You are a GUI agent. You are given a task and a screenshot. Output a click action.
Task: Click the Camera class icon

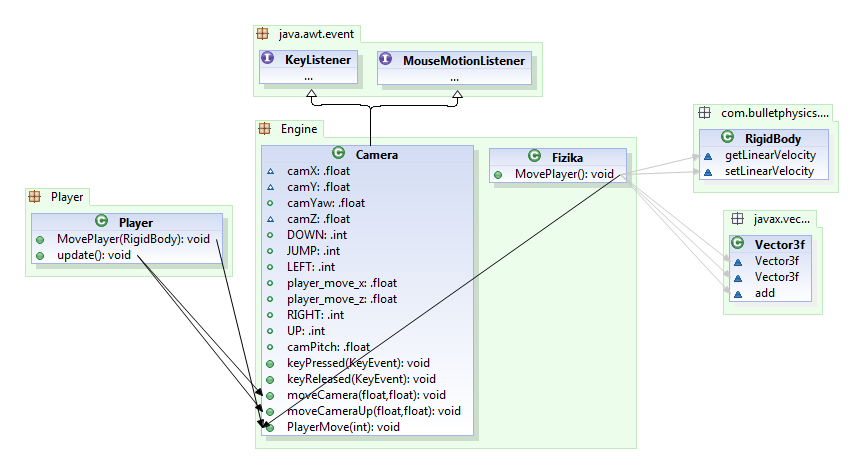(x=337, y=155)
